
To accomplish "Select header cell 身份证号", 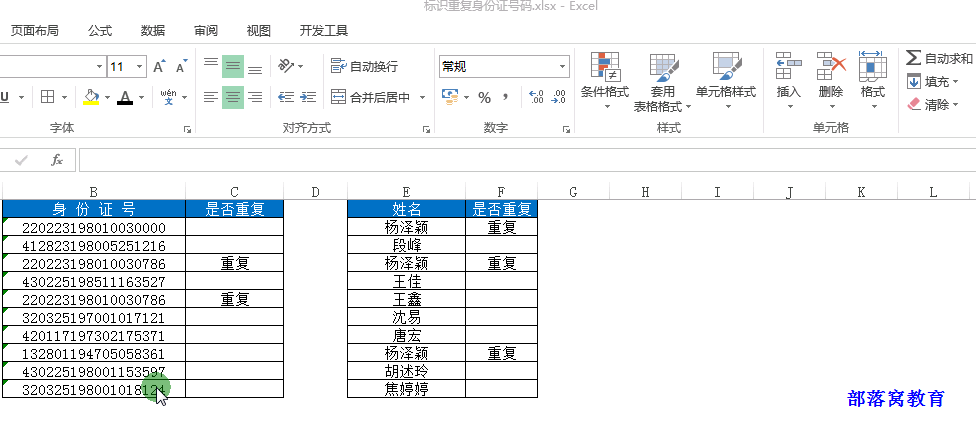I will click(x=93, y=209).
